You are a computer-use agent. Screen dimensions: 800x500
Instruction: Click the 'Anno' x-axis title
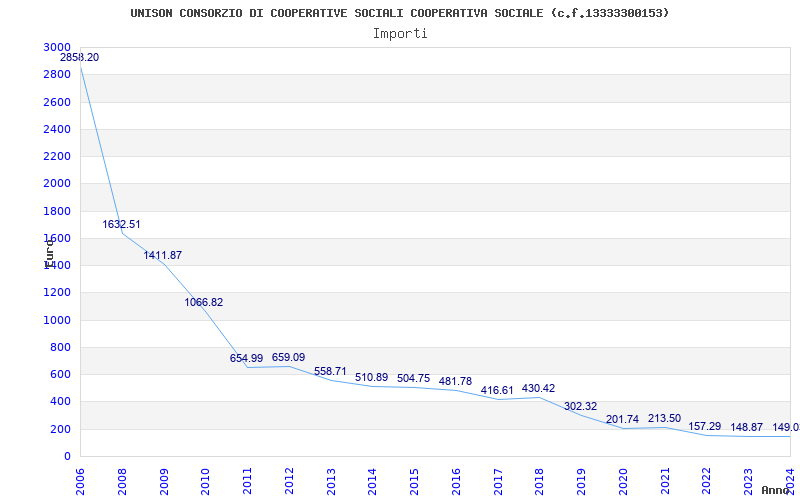coord(775,490)
